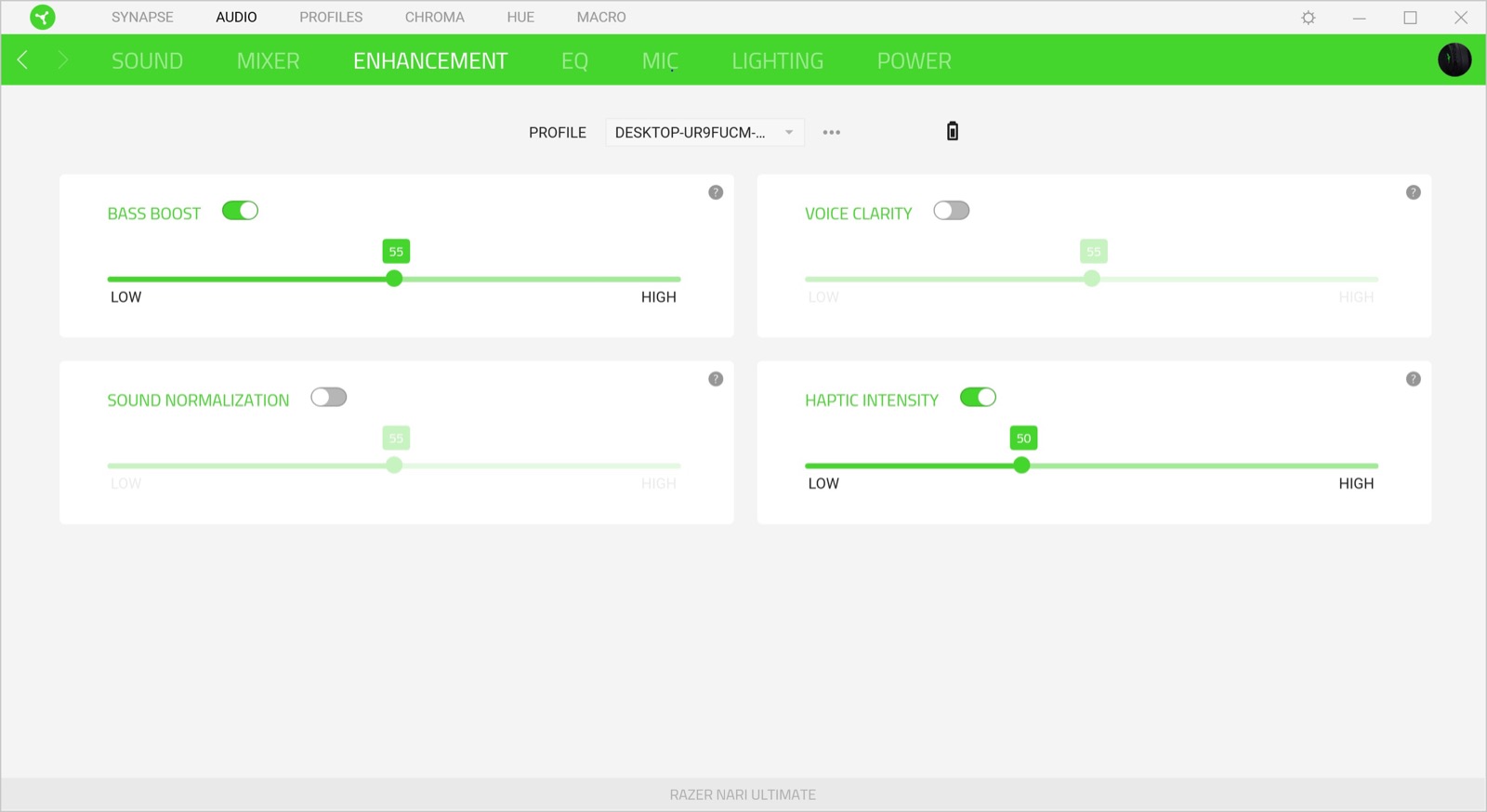Go back with left arrow

(22, 60)
